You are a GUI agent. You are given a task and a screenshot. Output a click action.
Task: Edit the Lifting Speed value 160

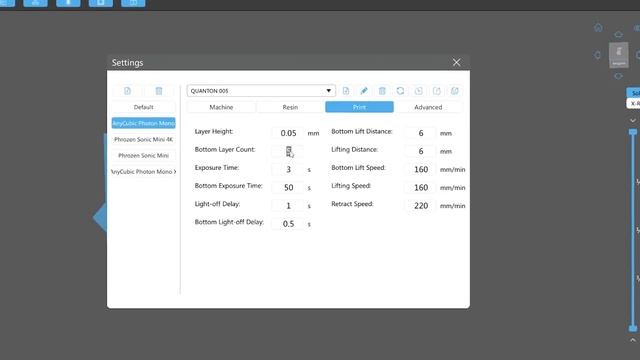click(x=421, y=187)
